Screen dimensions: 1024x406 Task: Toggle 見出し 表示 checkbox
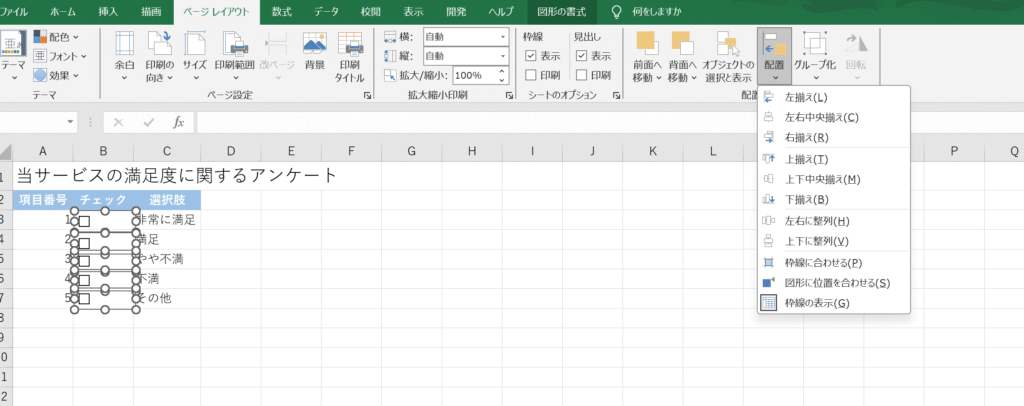[581, 56]
